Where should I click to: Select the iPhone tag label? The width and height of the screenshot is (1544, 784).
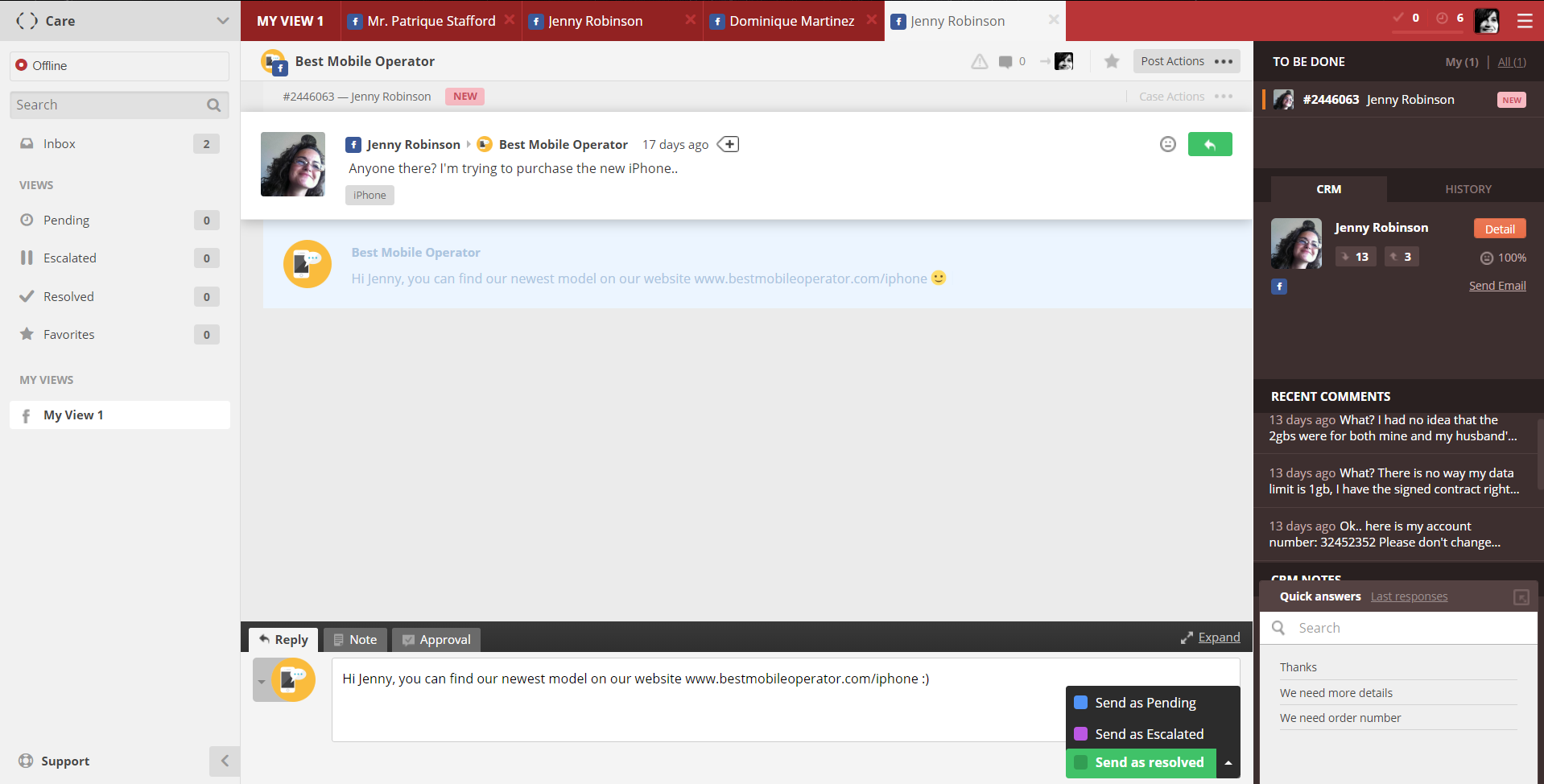pyautogui.click(x=369, y=196)
